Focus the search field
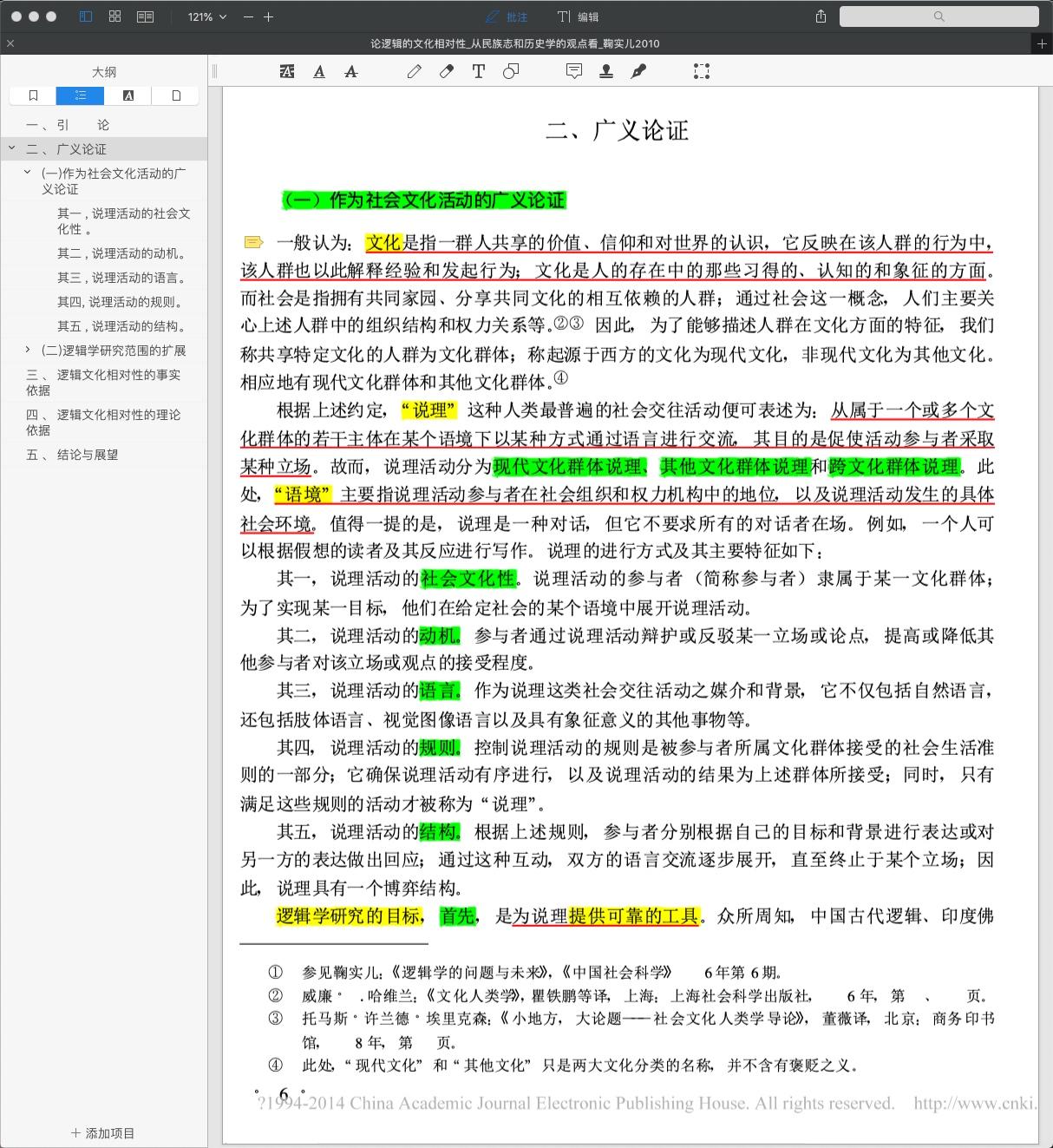 click(939, 16)
